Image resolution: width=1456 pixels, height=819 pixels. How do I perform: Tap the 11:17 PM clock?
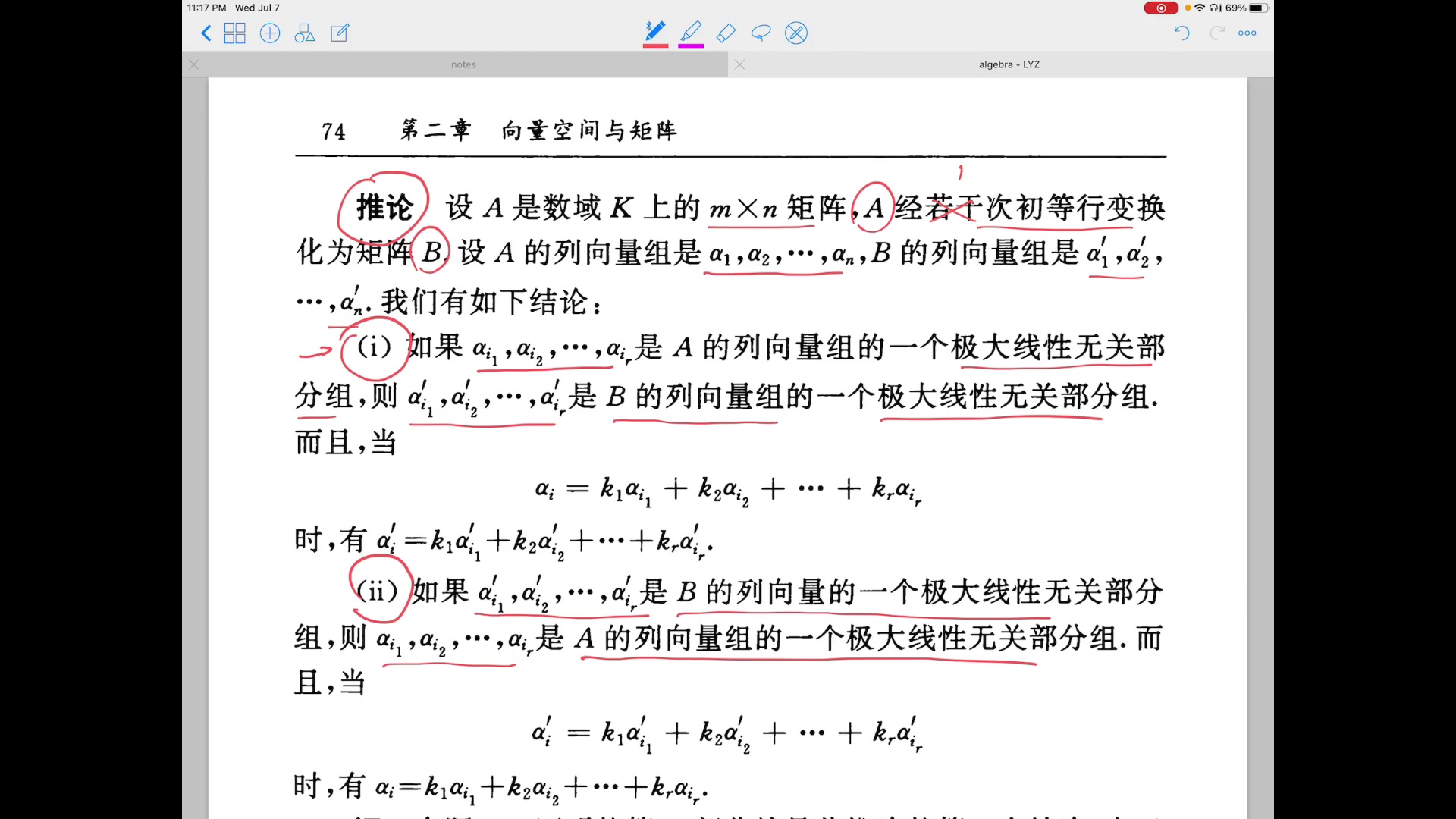click(207, 8)
